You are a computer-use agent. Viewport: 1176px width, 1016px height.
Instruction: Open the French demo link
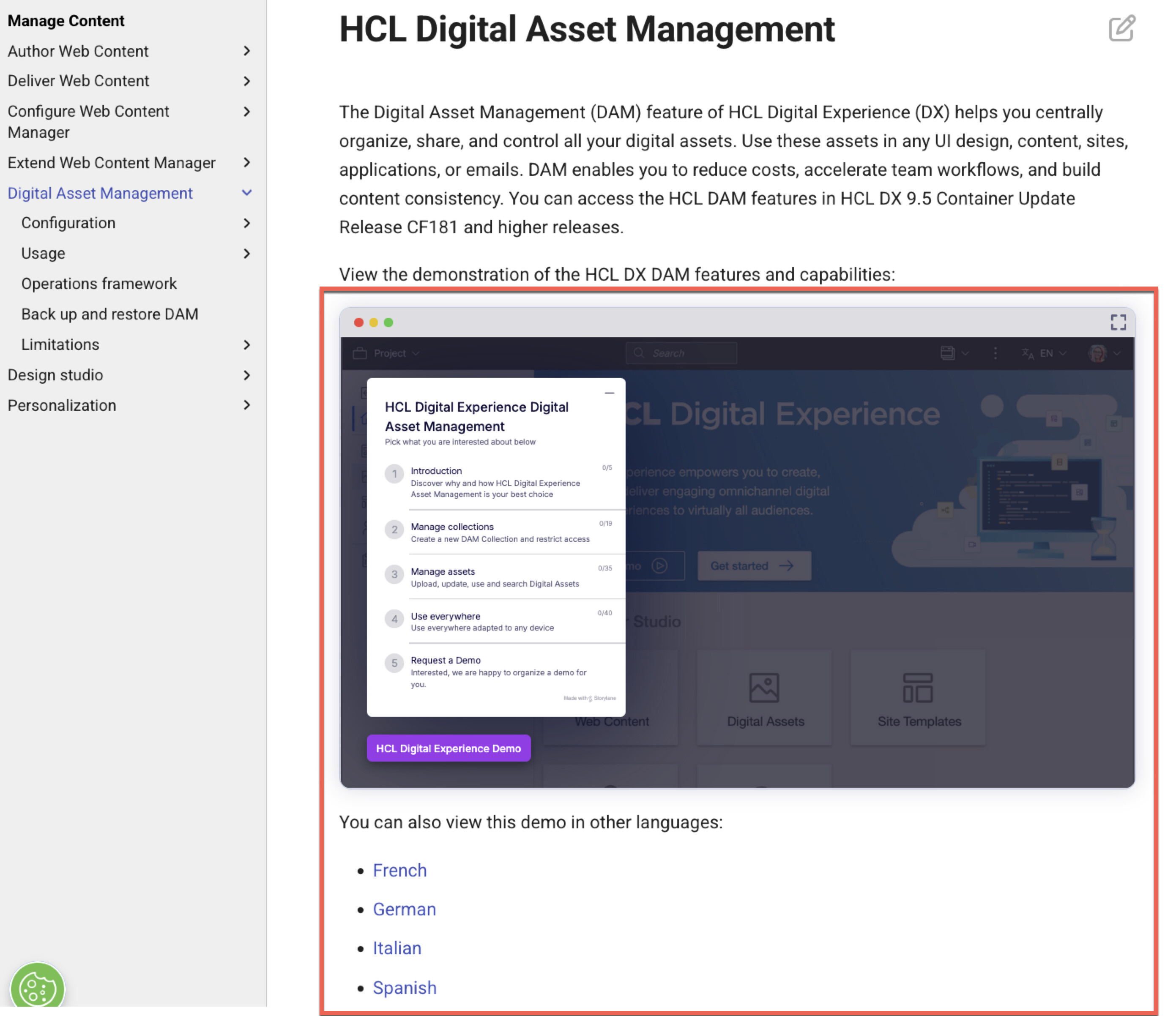point(399,871)
